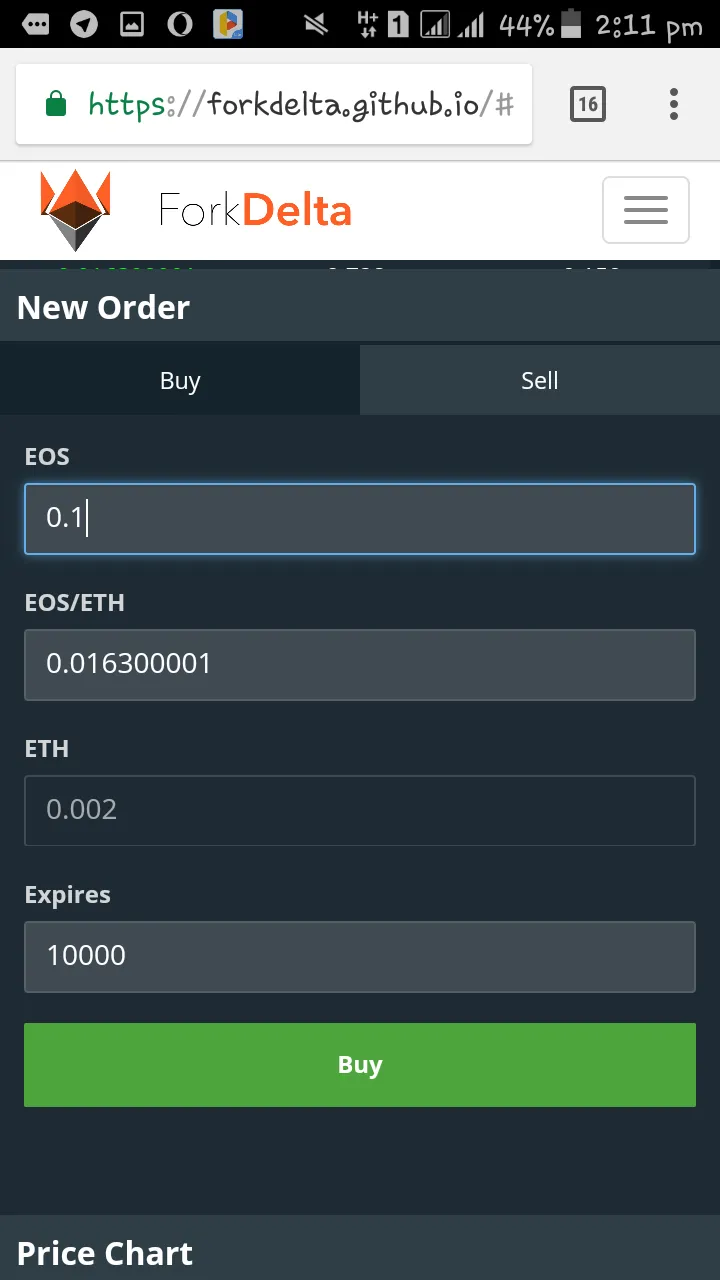720x1280 pixels.
Task: Click the ForkDelta fox logo
Action: pos(76,210)
